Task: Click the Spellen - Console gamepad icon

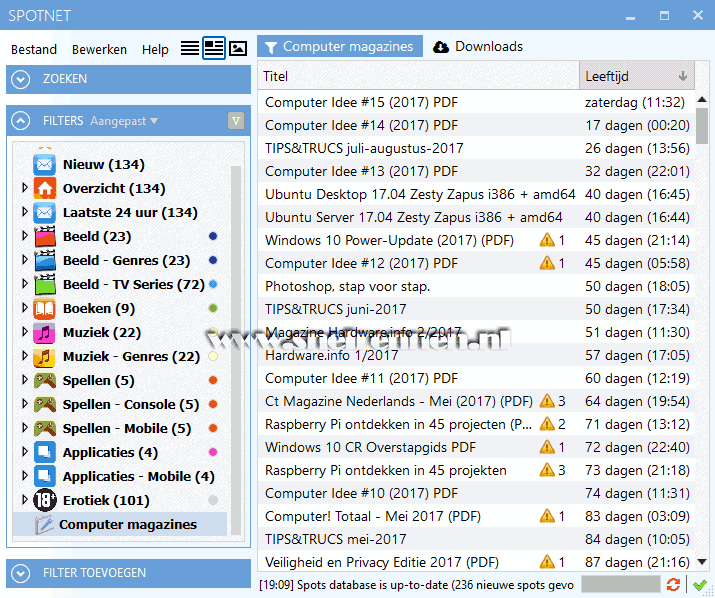Action: (45, 405)
